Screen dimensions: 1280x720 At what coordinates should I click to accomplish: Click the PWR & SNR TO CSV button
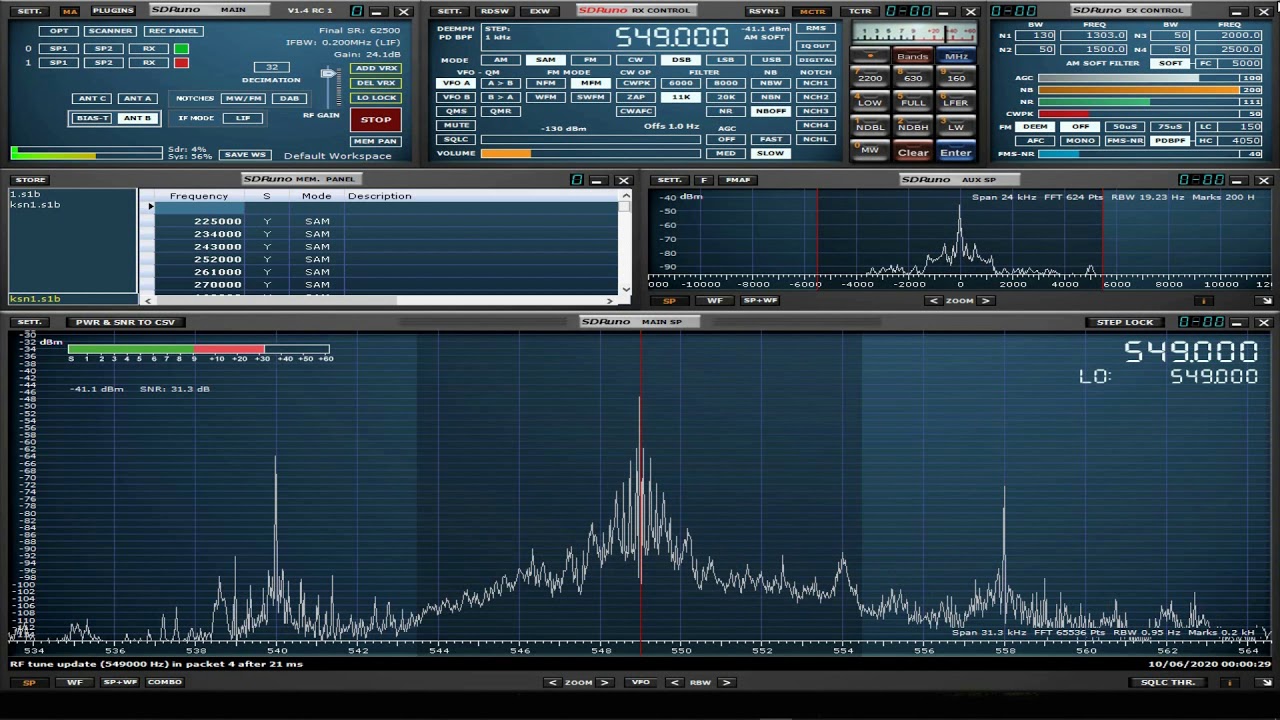click(x=126, y=322)
